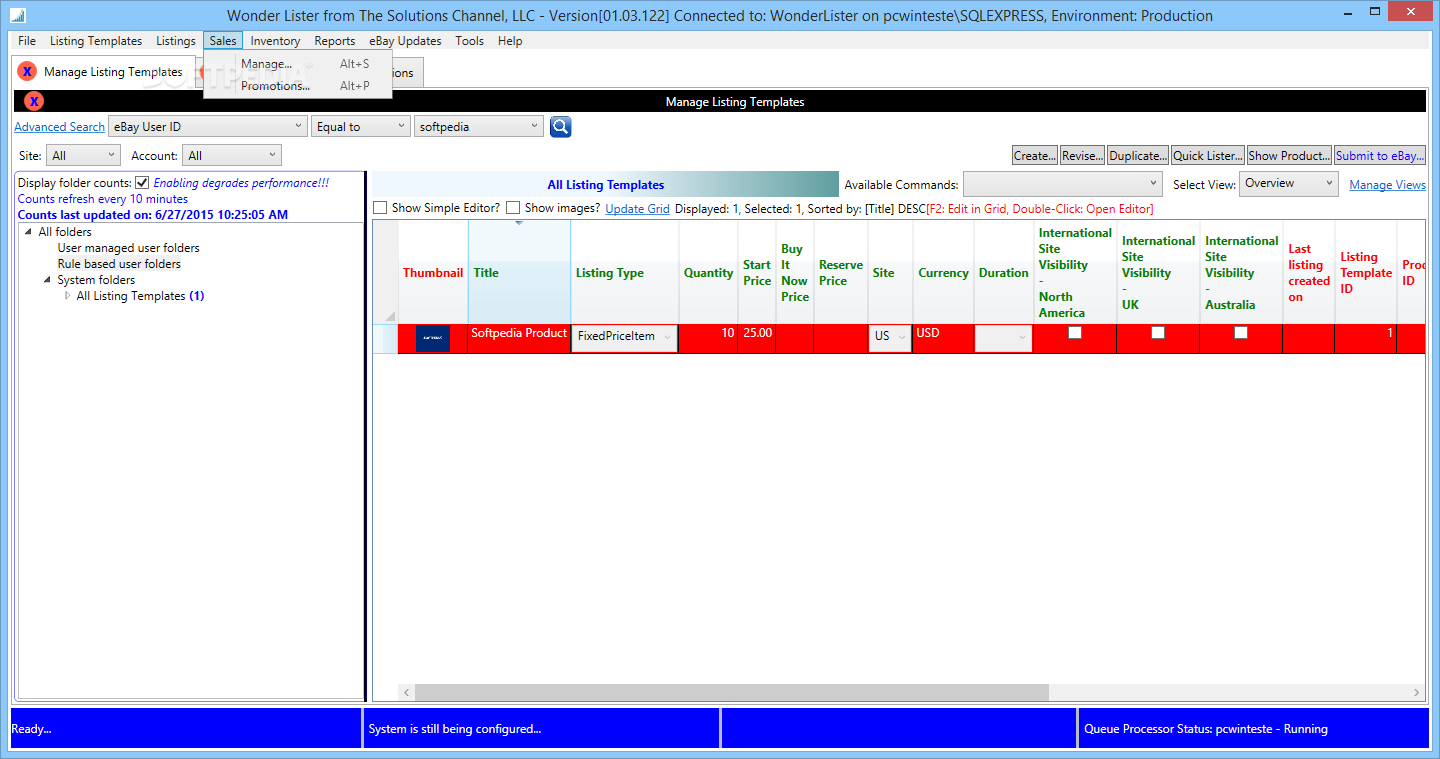Click the Quantity column header
Image resolution: width=1440 pixels, height=759 pixels.
708,272
